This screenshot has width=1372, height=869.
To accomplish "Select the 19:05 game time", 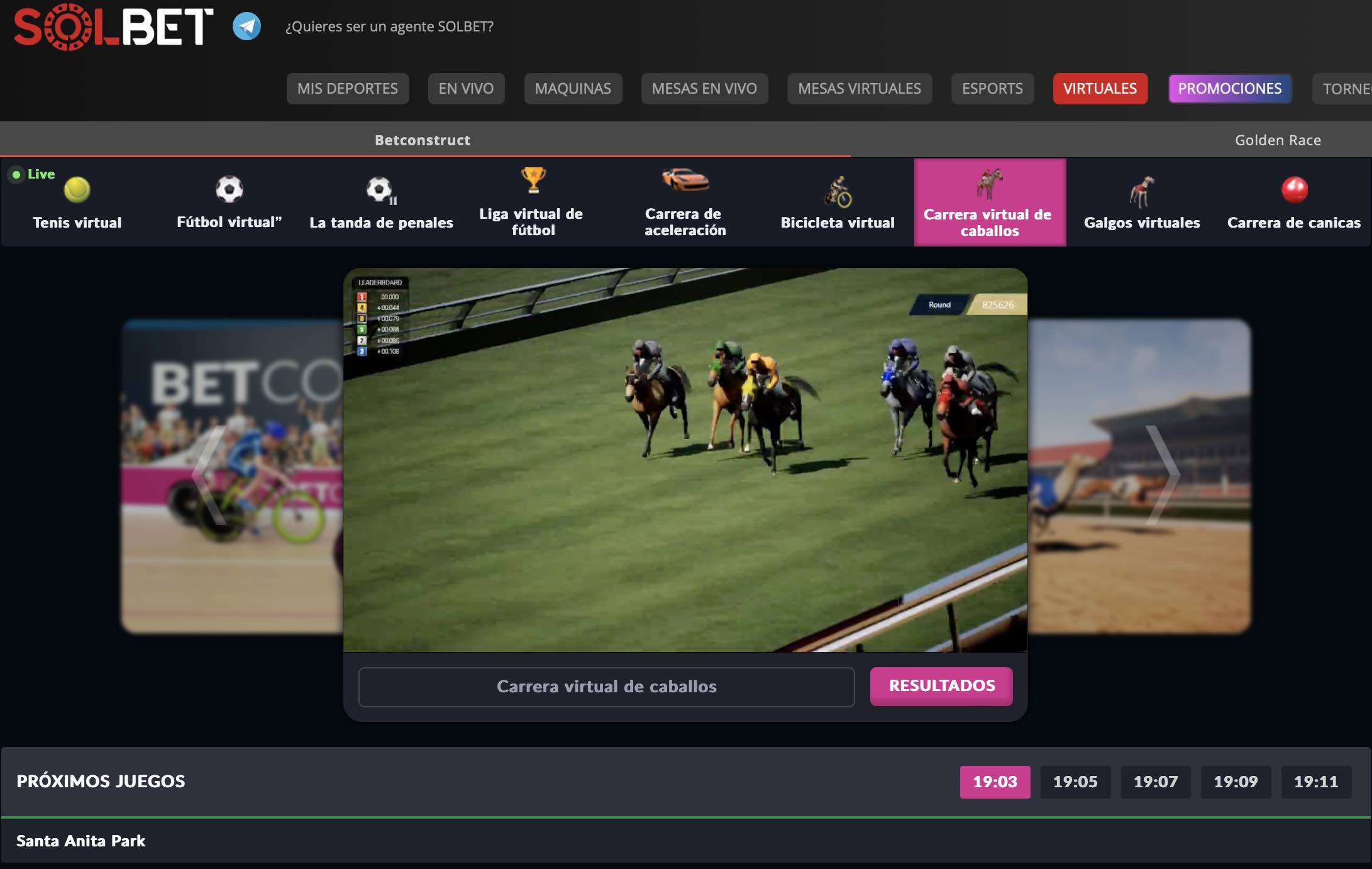I will [x=1075, y=782].
